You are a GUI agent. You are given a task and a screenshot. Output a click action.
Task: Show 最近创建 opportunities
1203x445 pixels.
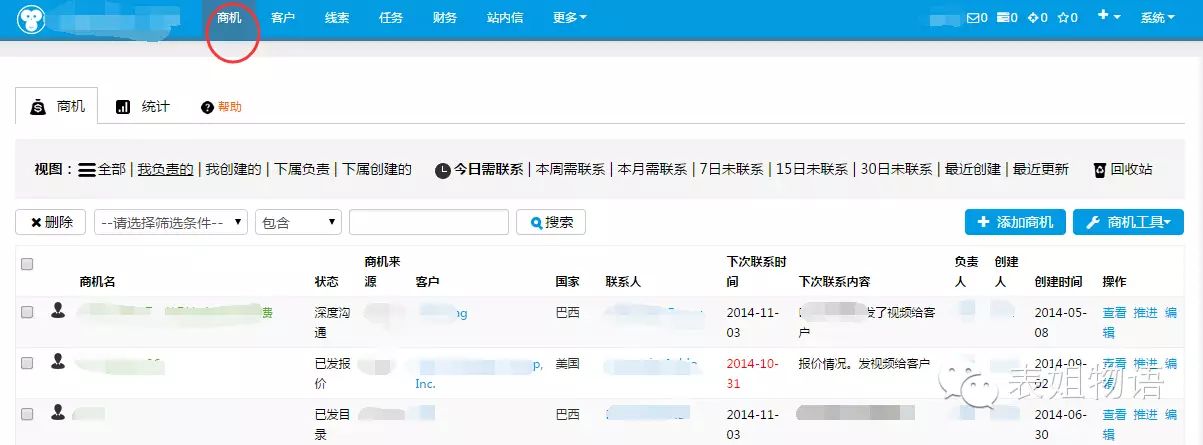click(973, 169)
